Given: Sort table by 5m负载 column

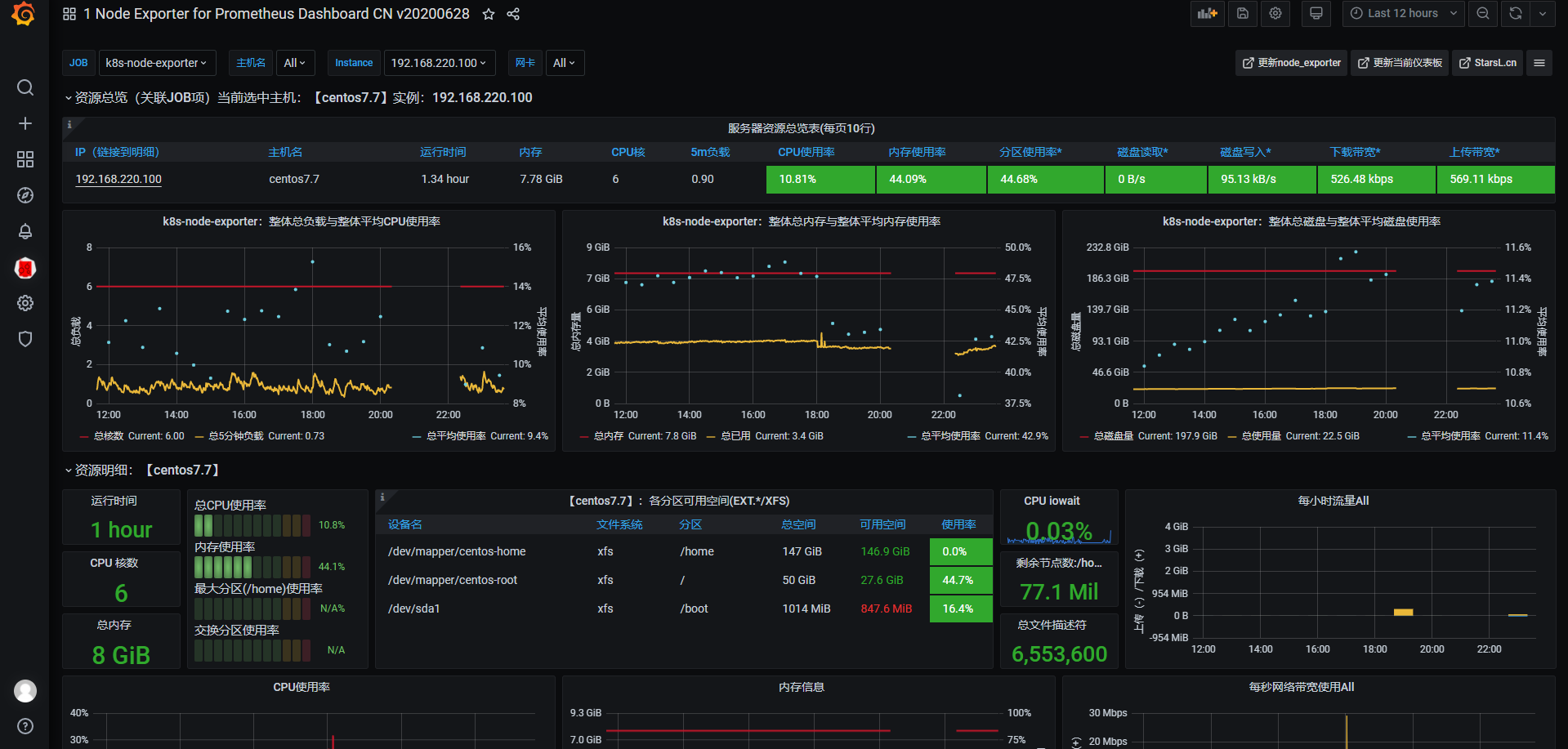Looking at the screenshot, I should (x=710, y=152).
